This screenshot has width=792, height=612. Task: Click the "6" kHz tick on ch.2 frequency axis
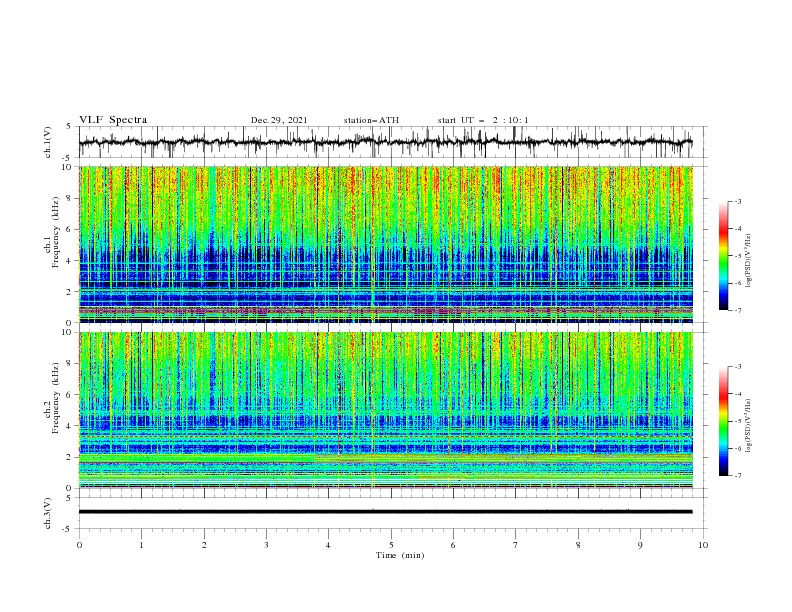[70, 395]
